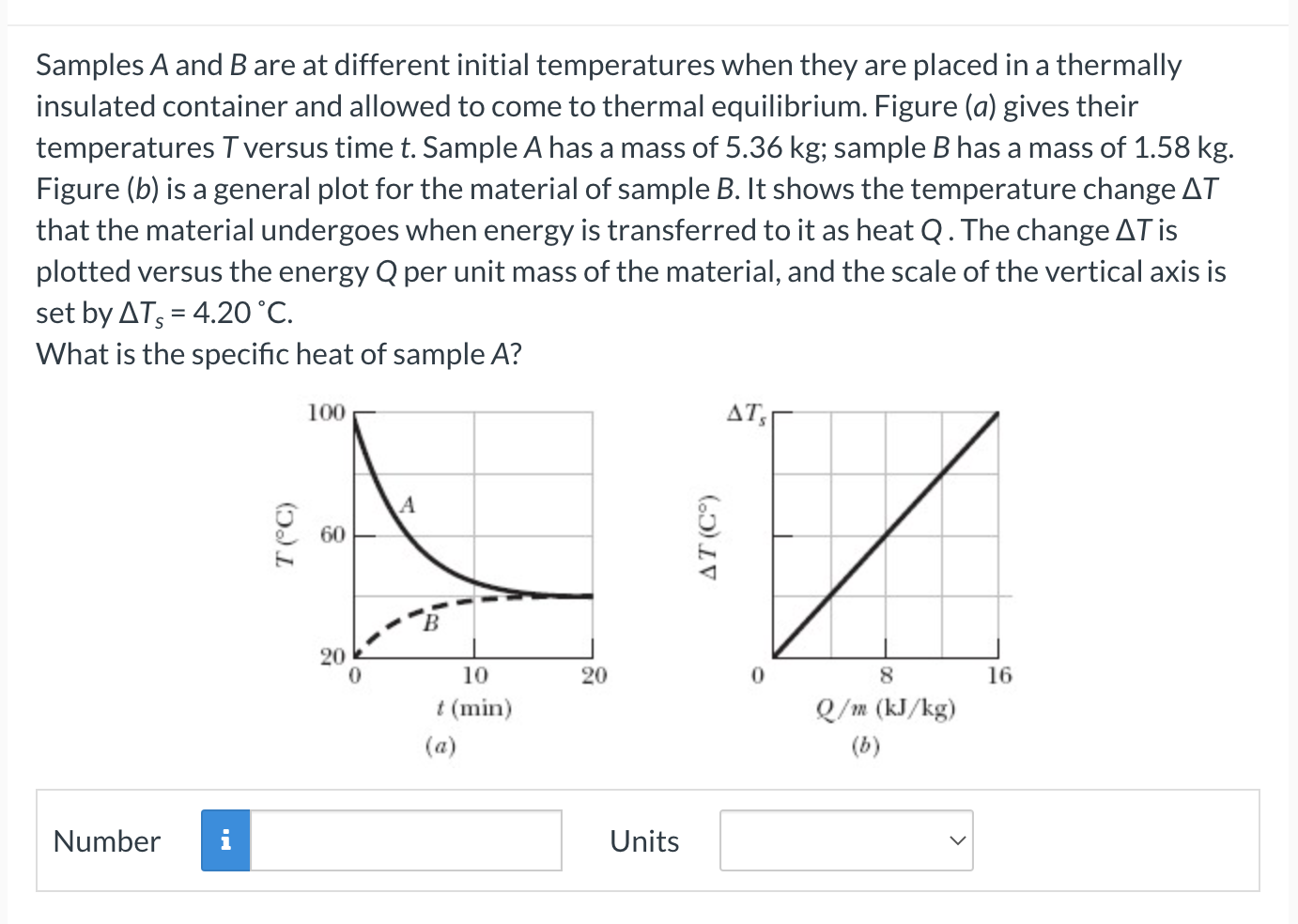Click the ΔTs label on figure (b)
The height and width of the screenshot is (924, 1298).
pyautogui.click(x=747, y=410)
